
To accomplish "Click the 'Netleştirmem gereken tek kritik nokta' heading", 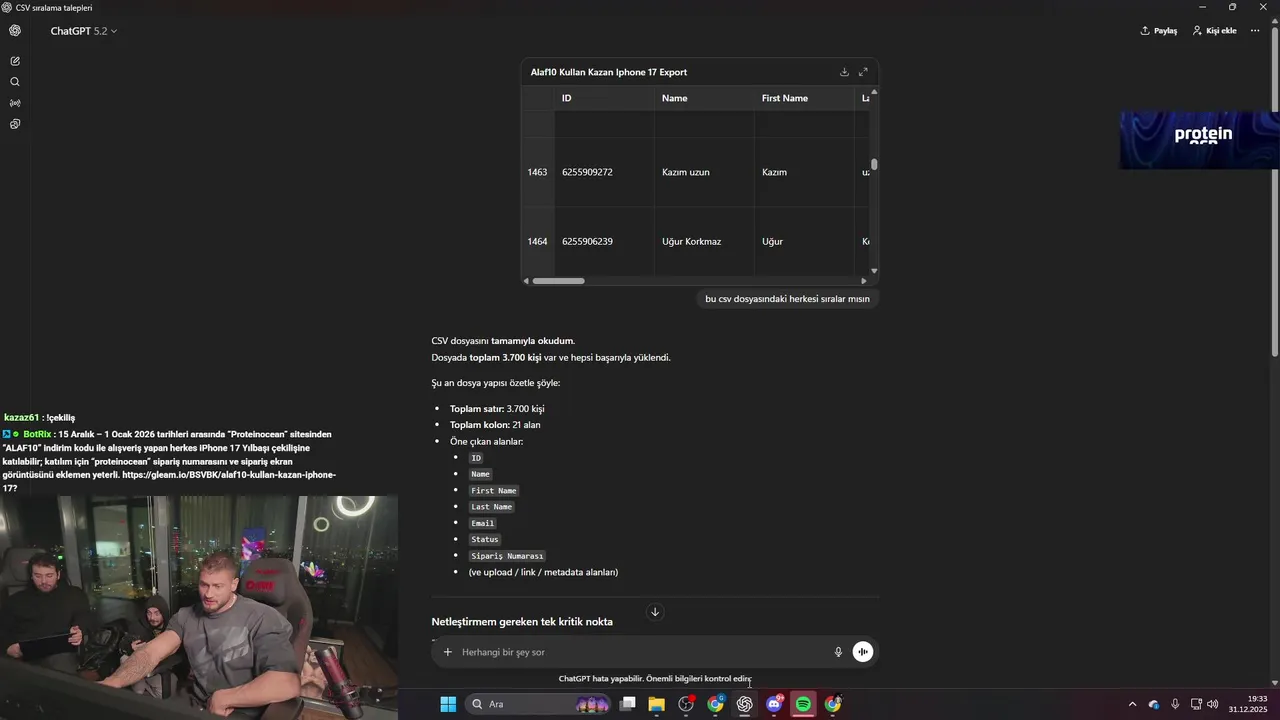I will click(522, 622).
